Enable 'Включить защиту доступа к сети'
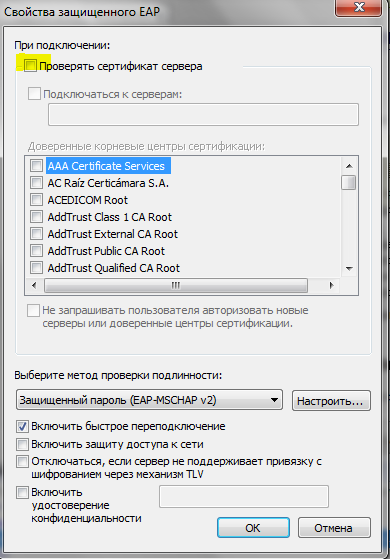The width and height of the screenshot is (390, 559). (x=22, y=444)
